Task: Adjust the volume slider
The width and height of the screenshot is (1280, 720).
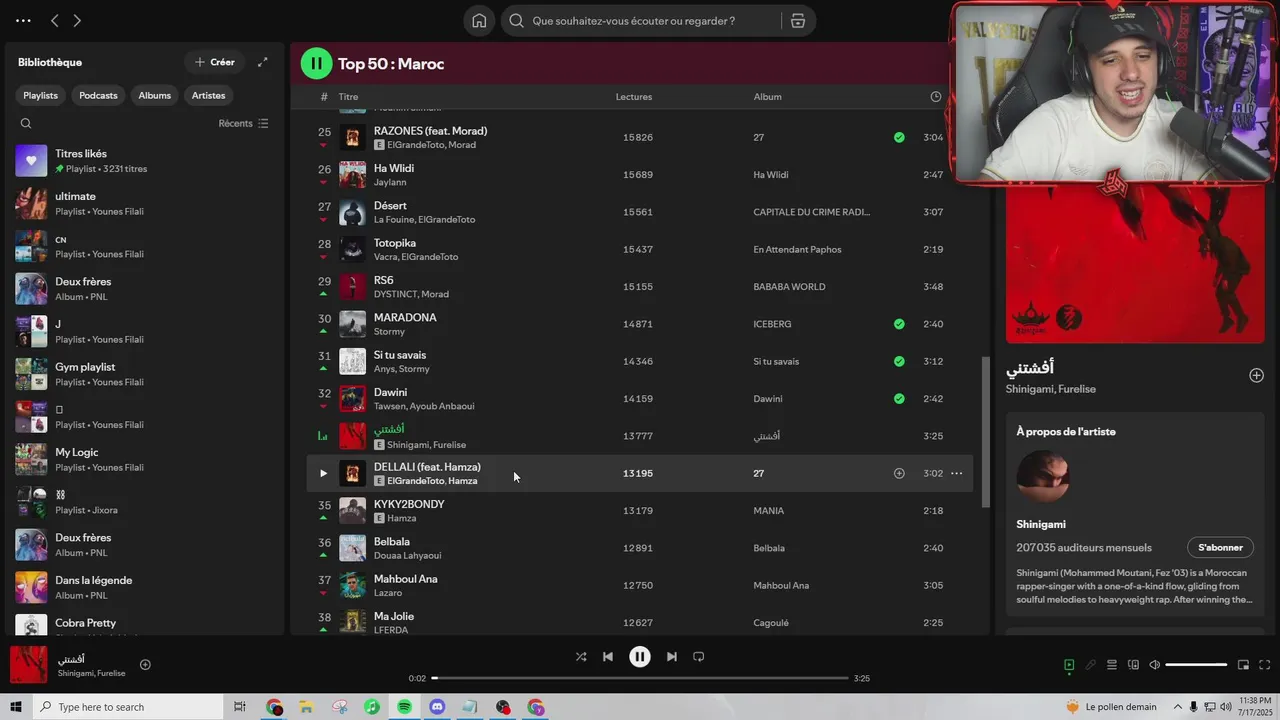Action: pyautogui.click(x=1196, y=665)
